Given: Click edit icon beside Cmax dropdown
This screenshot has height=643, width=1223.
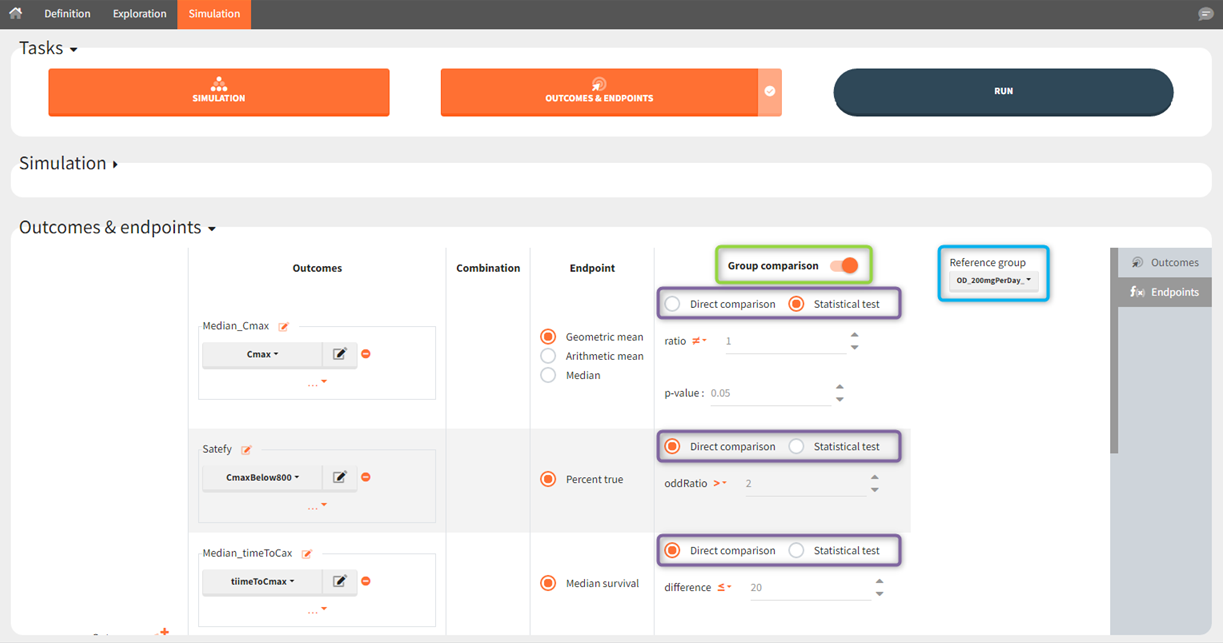Looking at the screenshot, I should pyautogui.click(x=340, y=354).
